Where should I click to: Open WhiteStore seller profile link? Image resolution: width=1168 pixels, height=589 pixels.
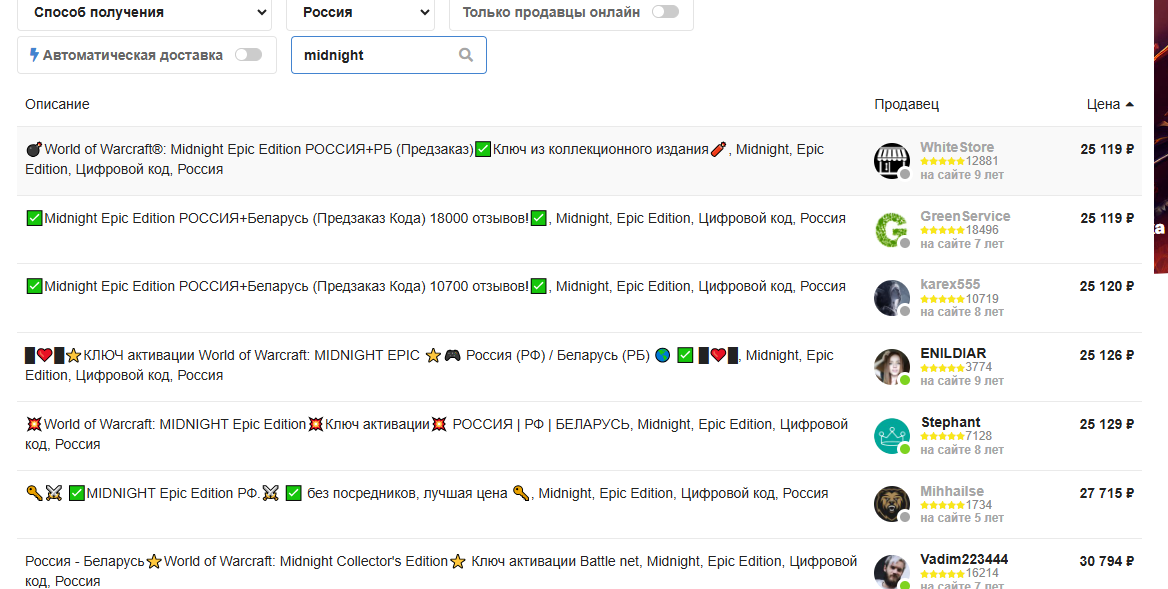[x=956, y=147]
